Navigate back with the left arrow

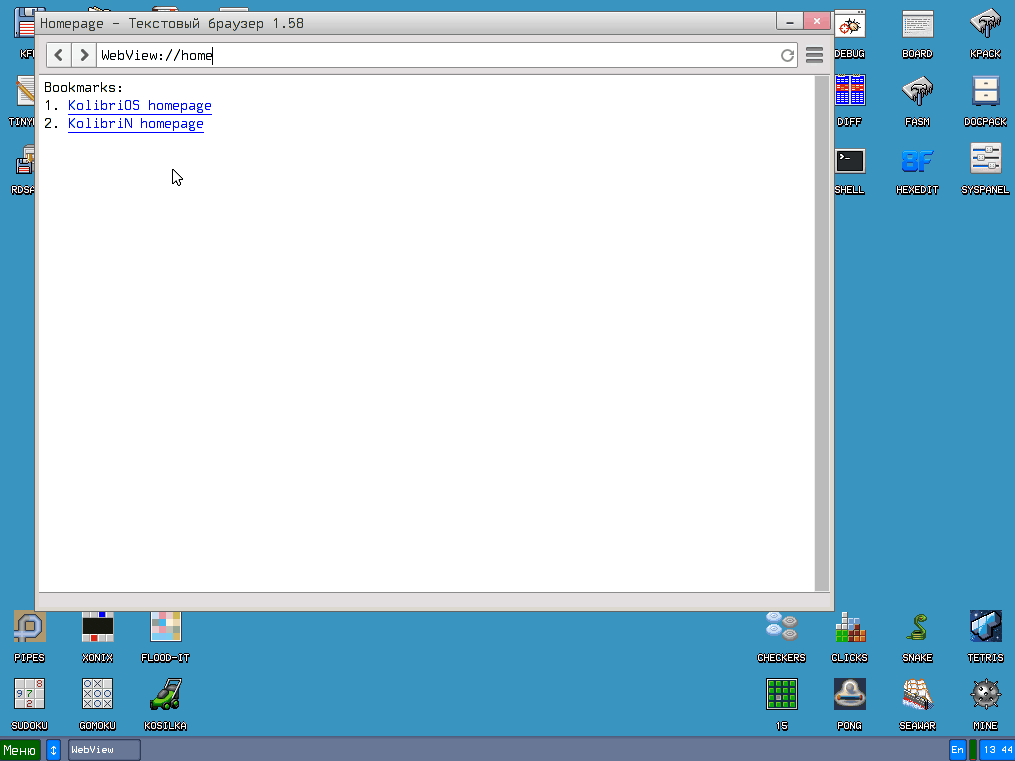(x=57, y=55)
